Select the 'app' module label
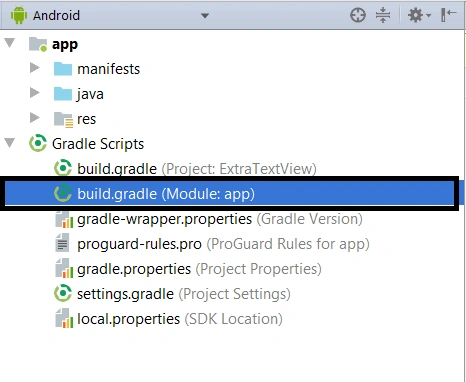 65,45
